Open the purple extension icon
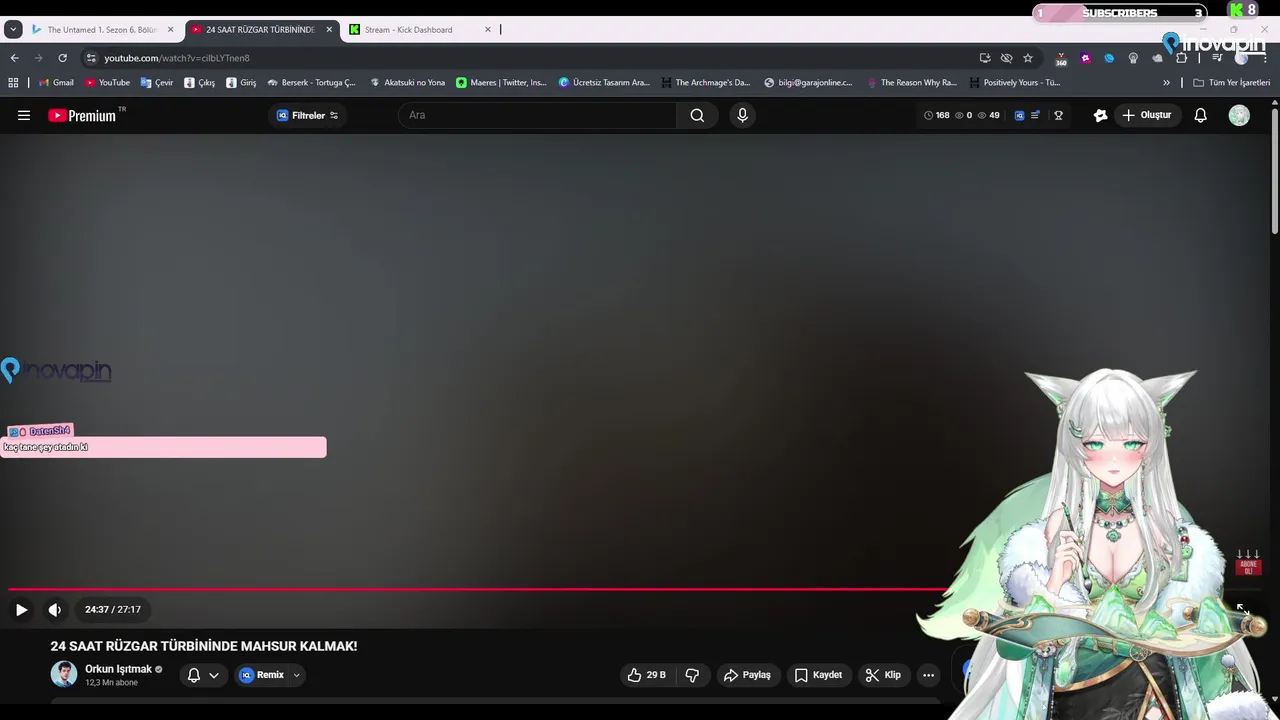The image size is (1280, 720). pos(1085,58)
